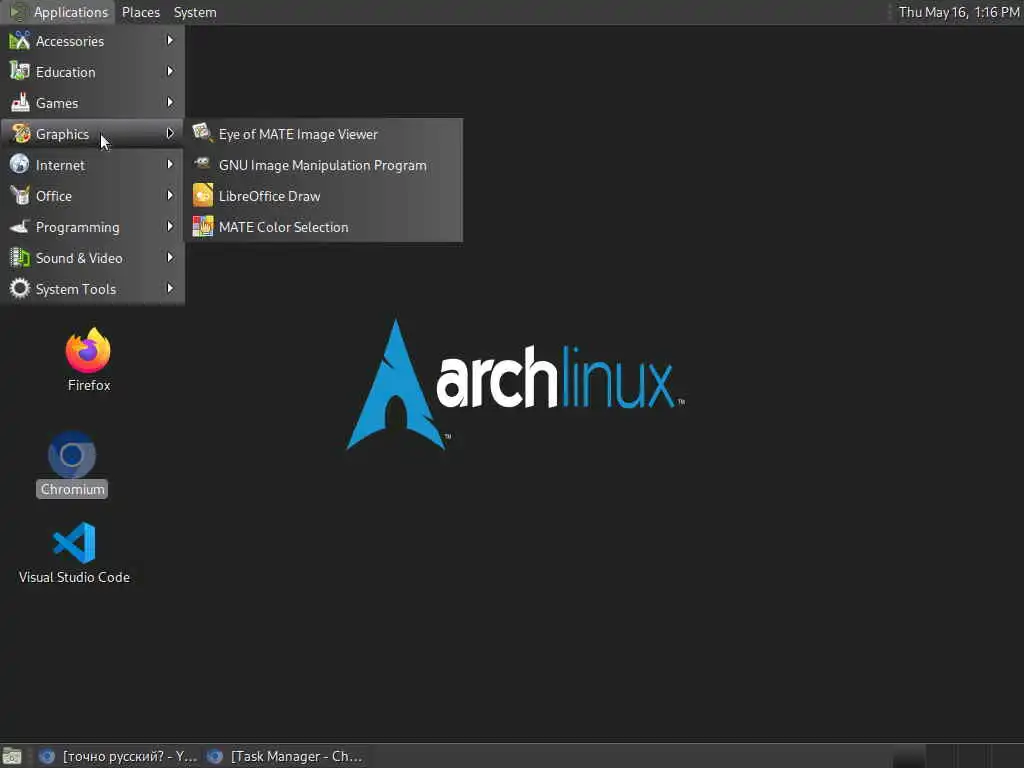Image resolution: width=1024 pixels, height=768 pixels.
Task: Switch to the 'точно русский?' taskbar window
Action: click(118, 756)
